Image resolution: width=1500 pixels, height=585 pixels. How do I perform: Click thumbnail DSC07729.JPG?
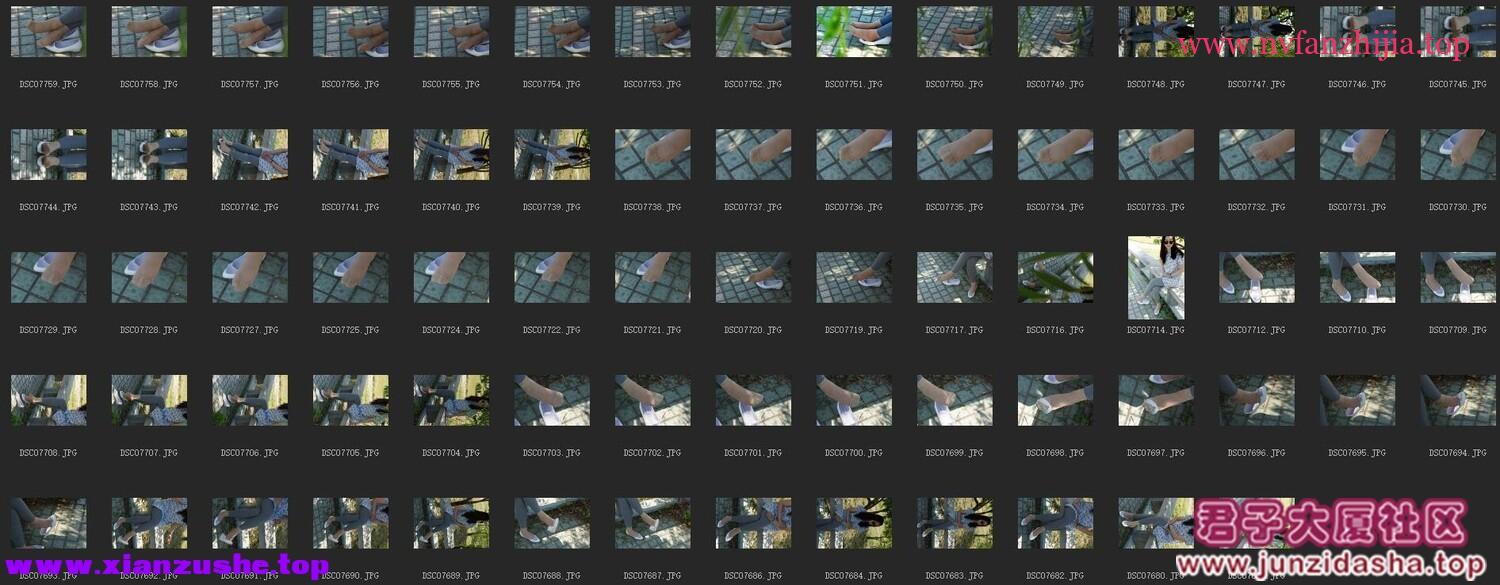[x=48, y=277]
